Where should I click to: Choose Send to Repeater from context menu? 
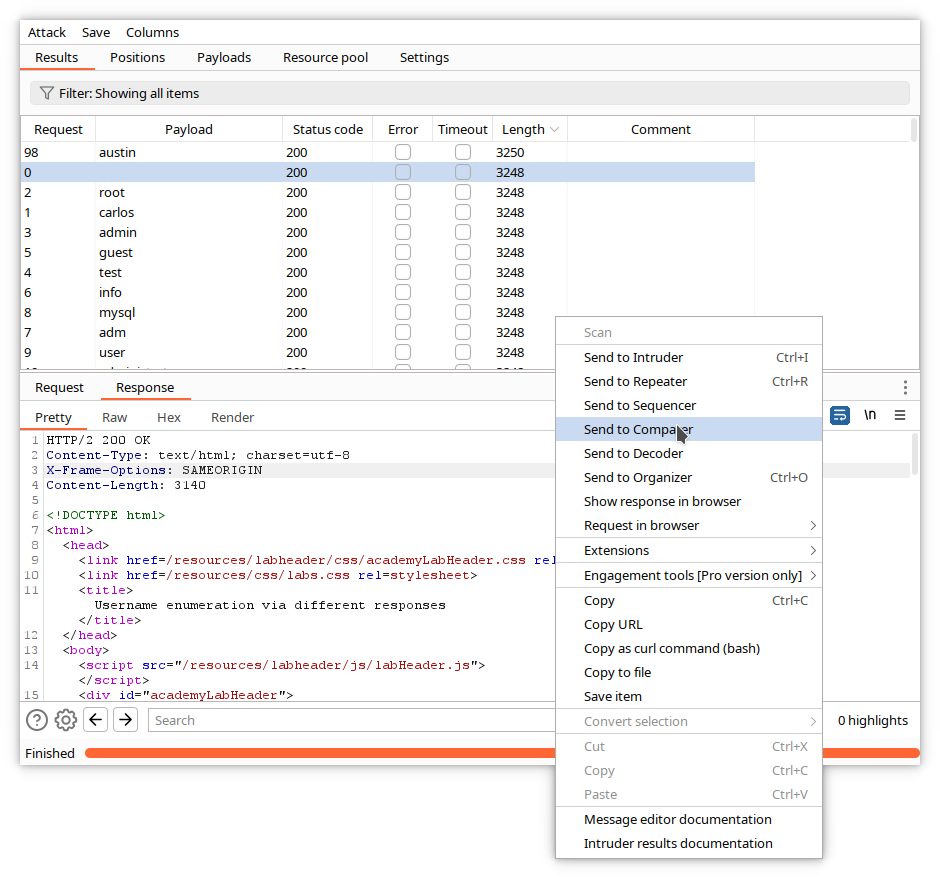636,382
